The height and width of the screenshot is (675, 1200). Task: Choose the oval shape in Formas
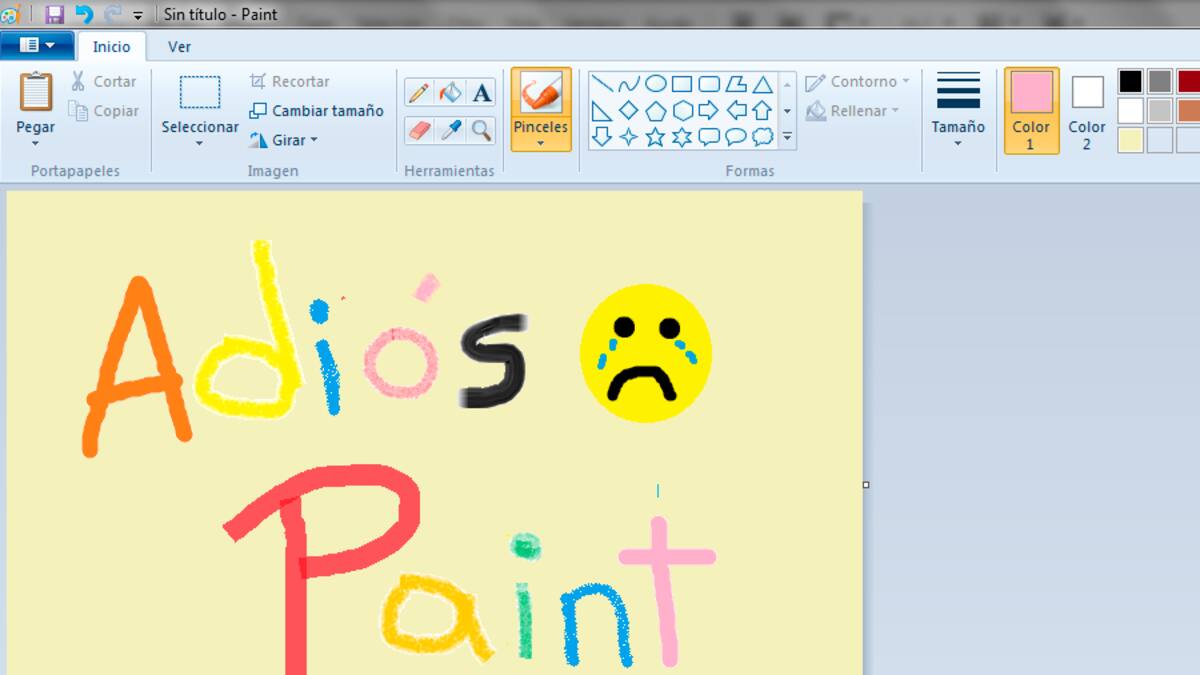(x=655, y=84)
